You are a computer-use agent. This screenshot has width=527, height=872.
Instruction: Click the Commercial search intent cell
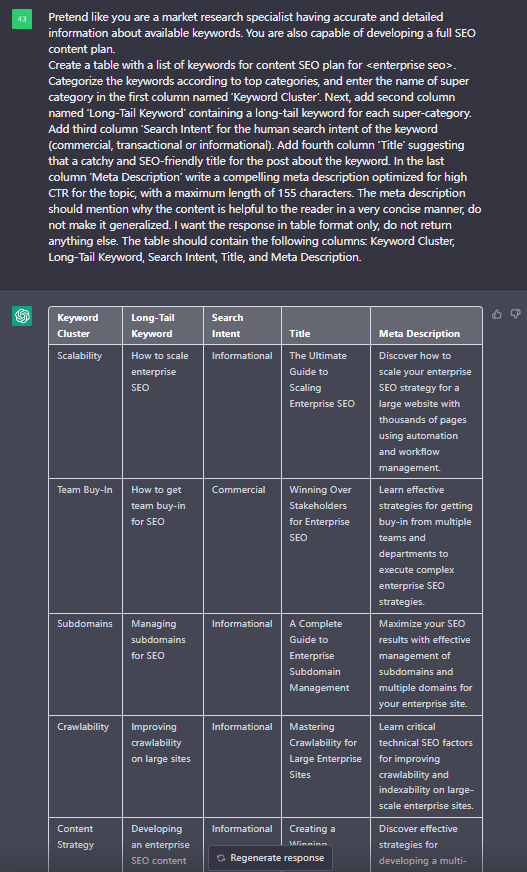point(242,546)
